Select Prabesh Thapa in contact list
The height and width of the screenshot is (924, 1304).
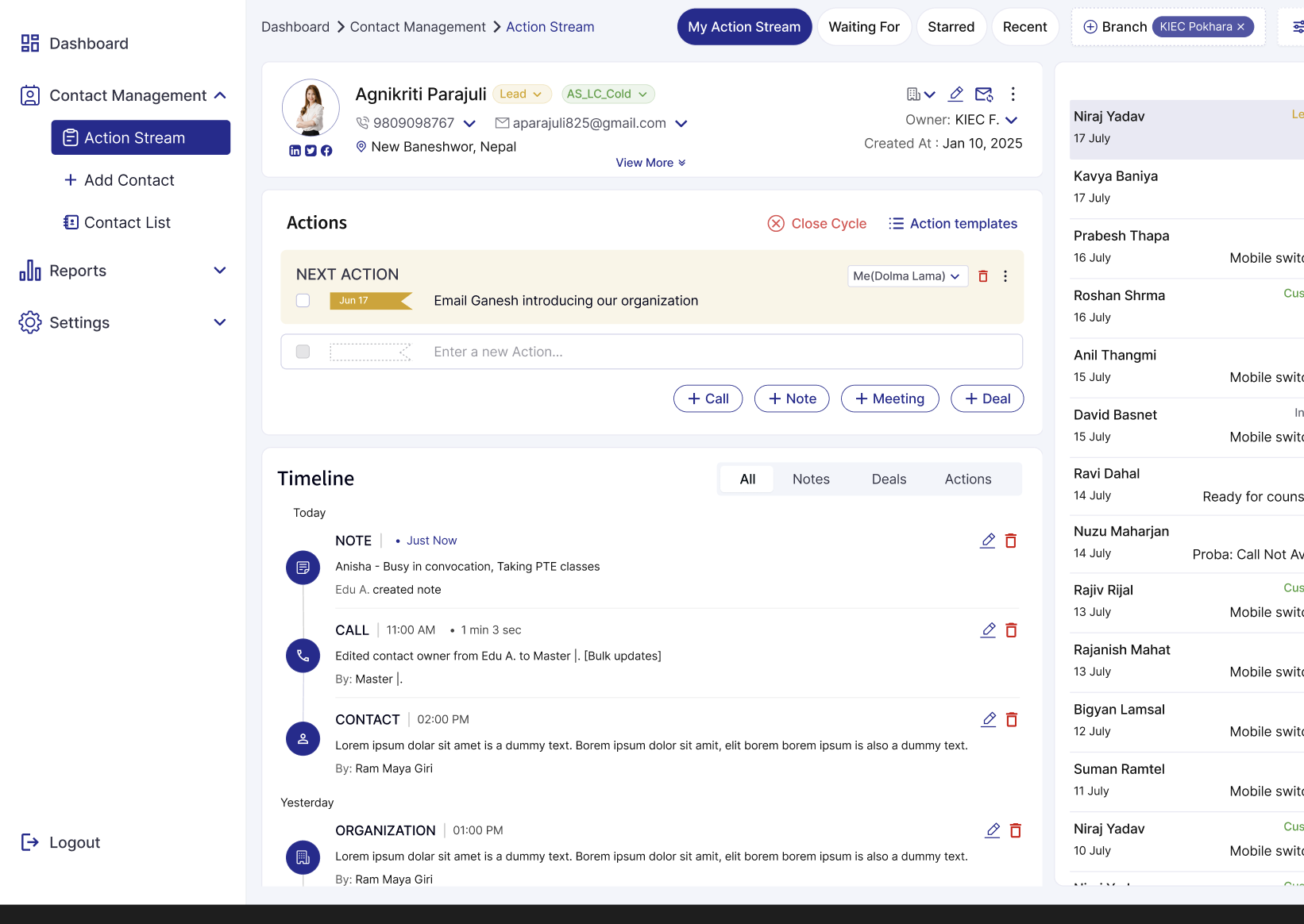[x=1186, y=247]
